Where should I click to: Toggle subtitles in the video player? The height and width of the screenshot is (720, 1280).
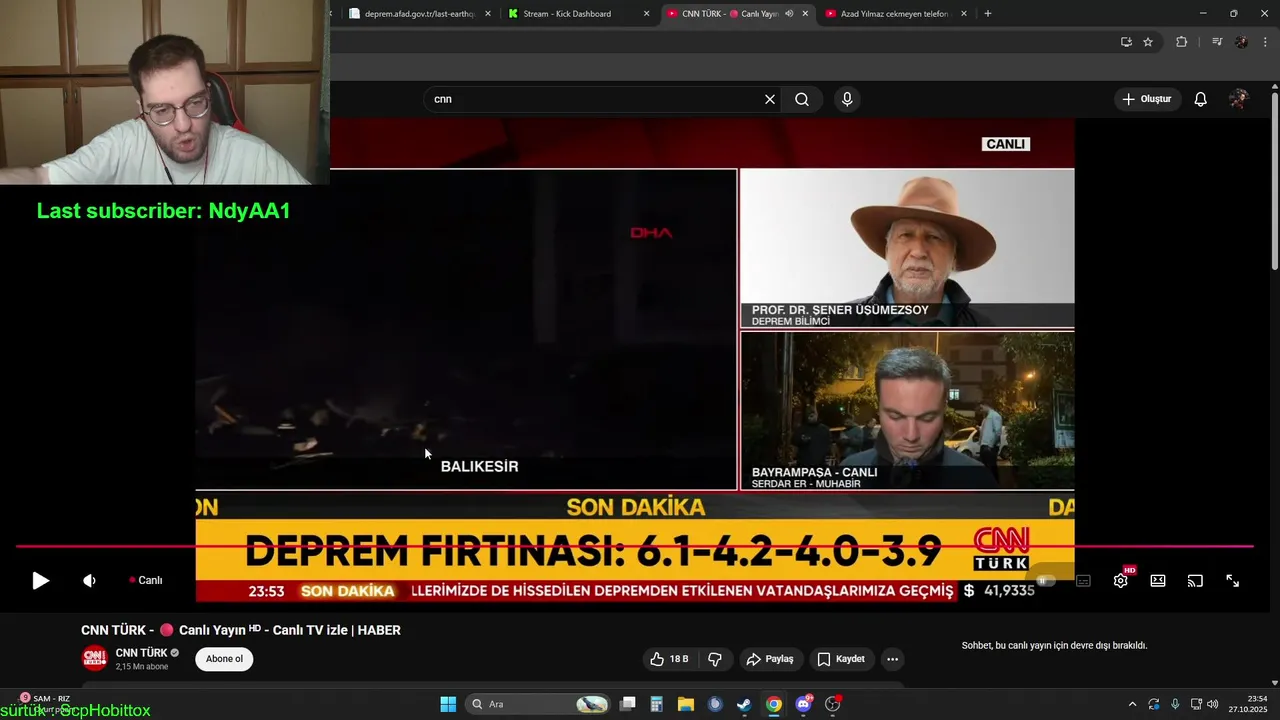[x=1083, y=580]
